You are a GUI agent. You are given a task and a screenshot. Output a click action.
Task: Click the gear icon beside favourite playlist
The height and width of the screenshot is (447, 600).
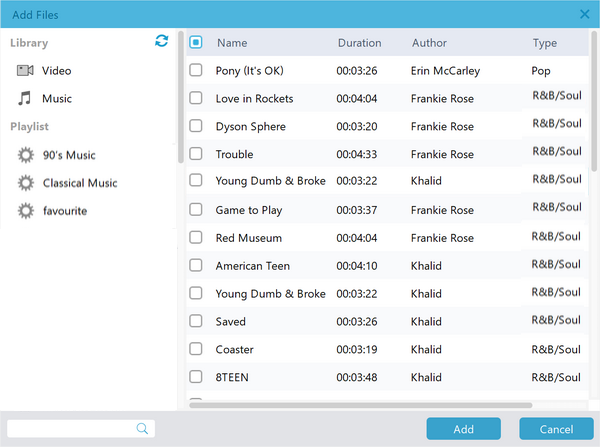tap(25, 211)
